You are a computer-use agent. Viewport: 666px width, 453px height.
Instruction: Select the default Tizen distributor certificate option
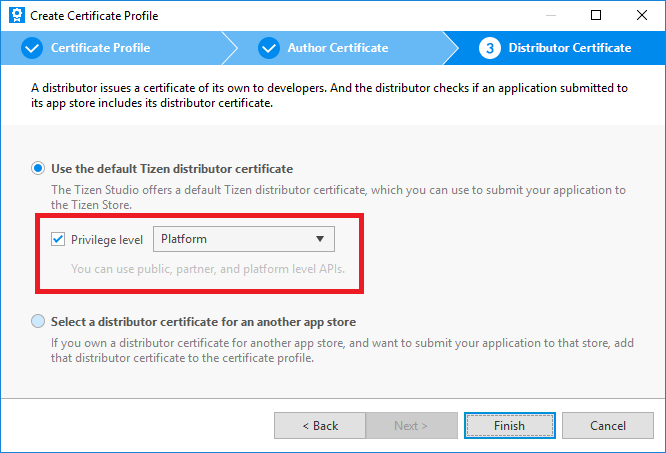(x=39, y=168)
